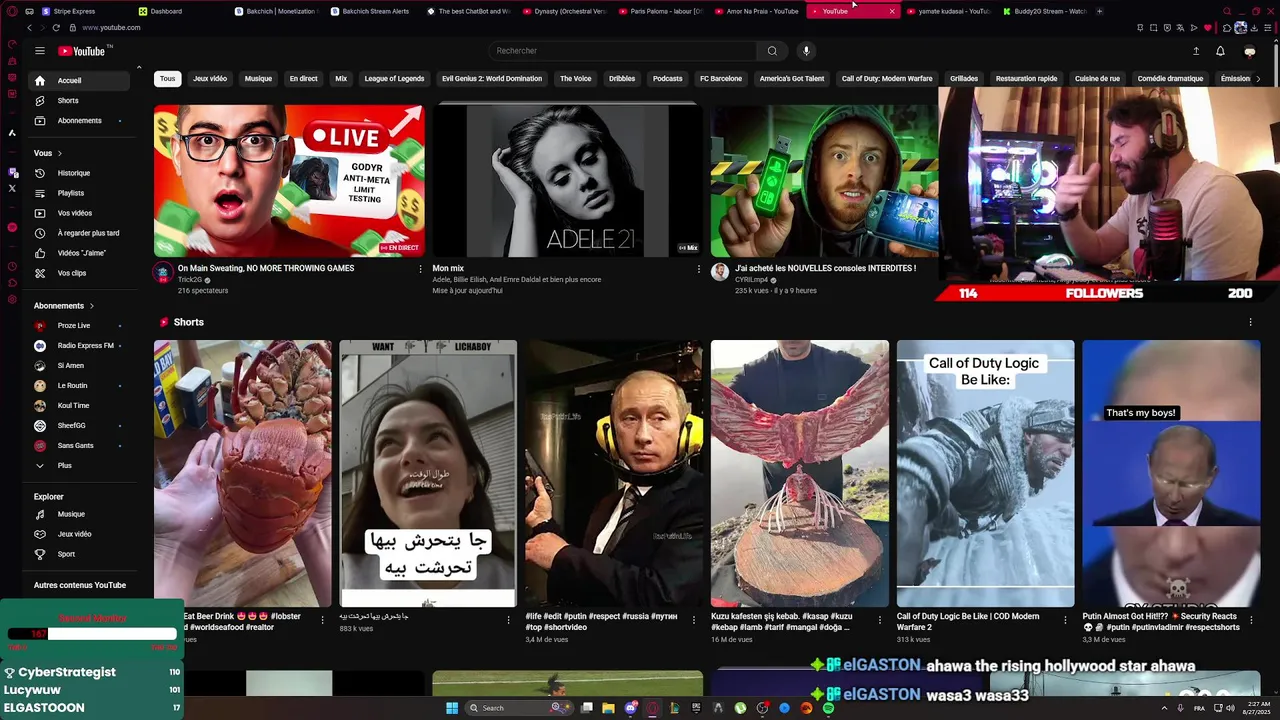Open Vidéos "J'aime" list
This screenshot has height=720, width=1280.
78,253
